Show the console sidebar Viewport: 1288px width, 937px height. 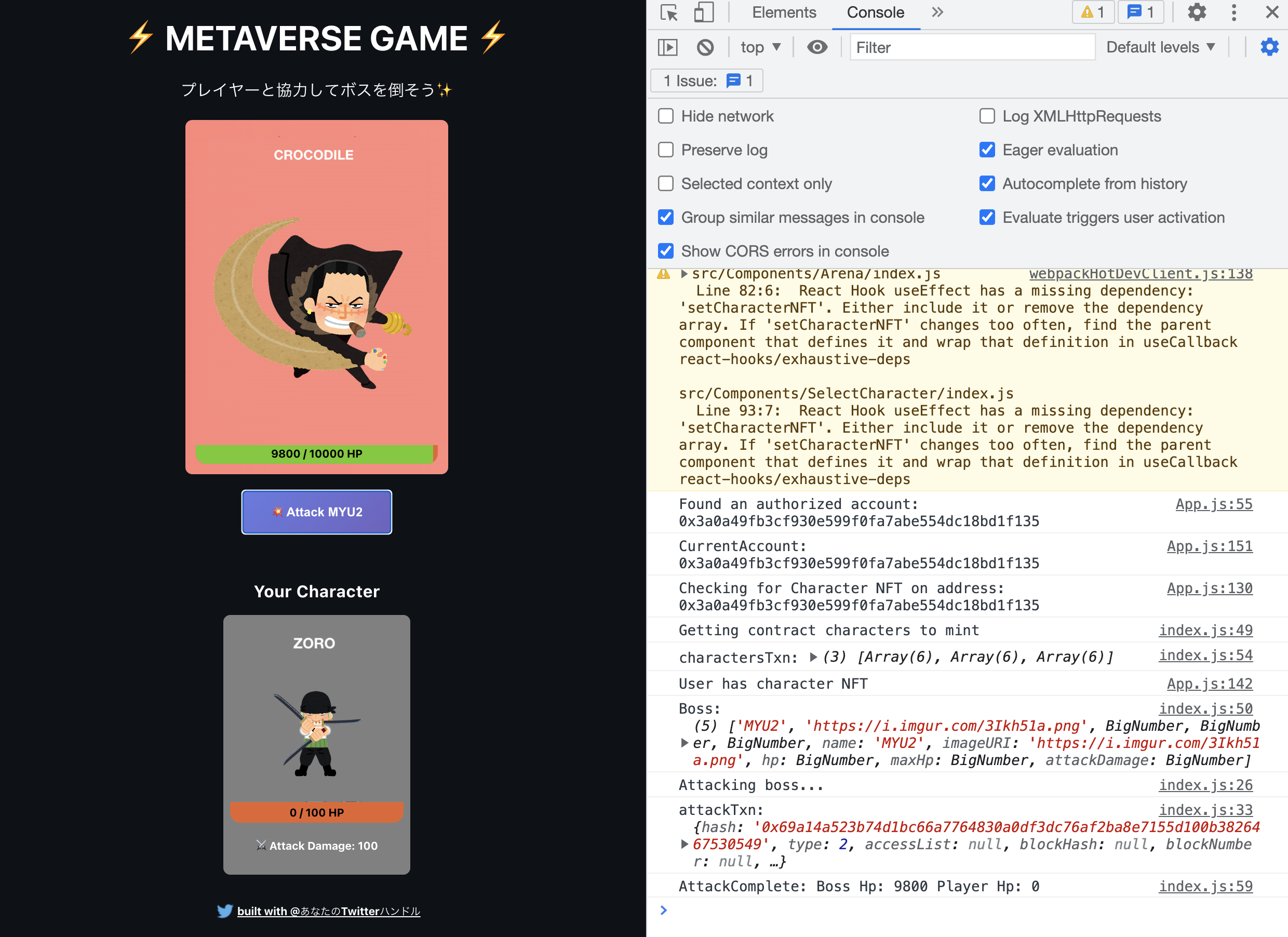[x=668, y=47]
